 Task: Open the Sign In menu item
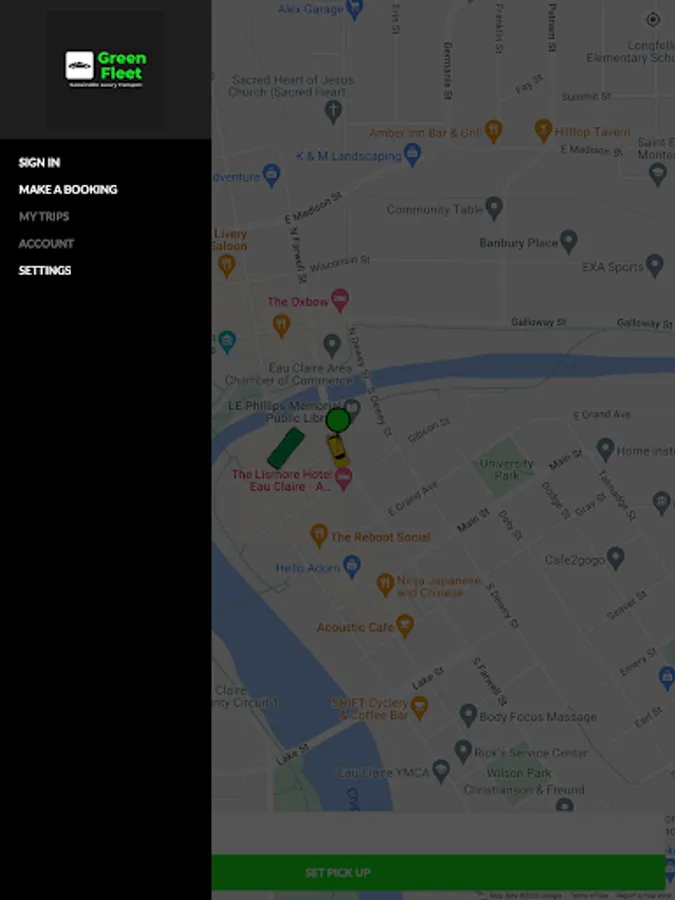click(x=39, y=162)
